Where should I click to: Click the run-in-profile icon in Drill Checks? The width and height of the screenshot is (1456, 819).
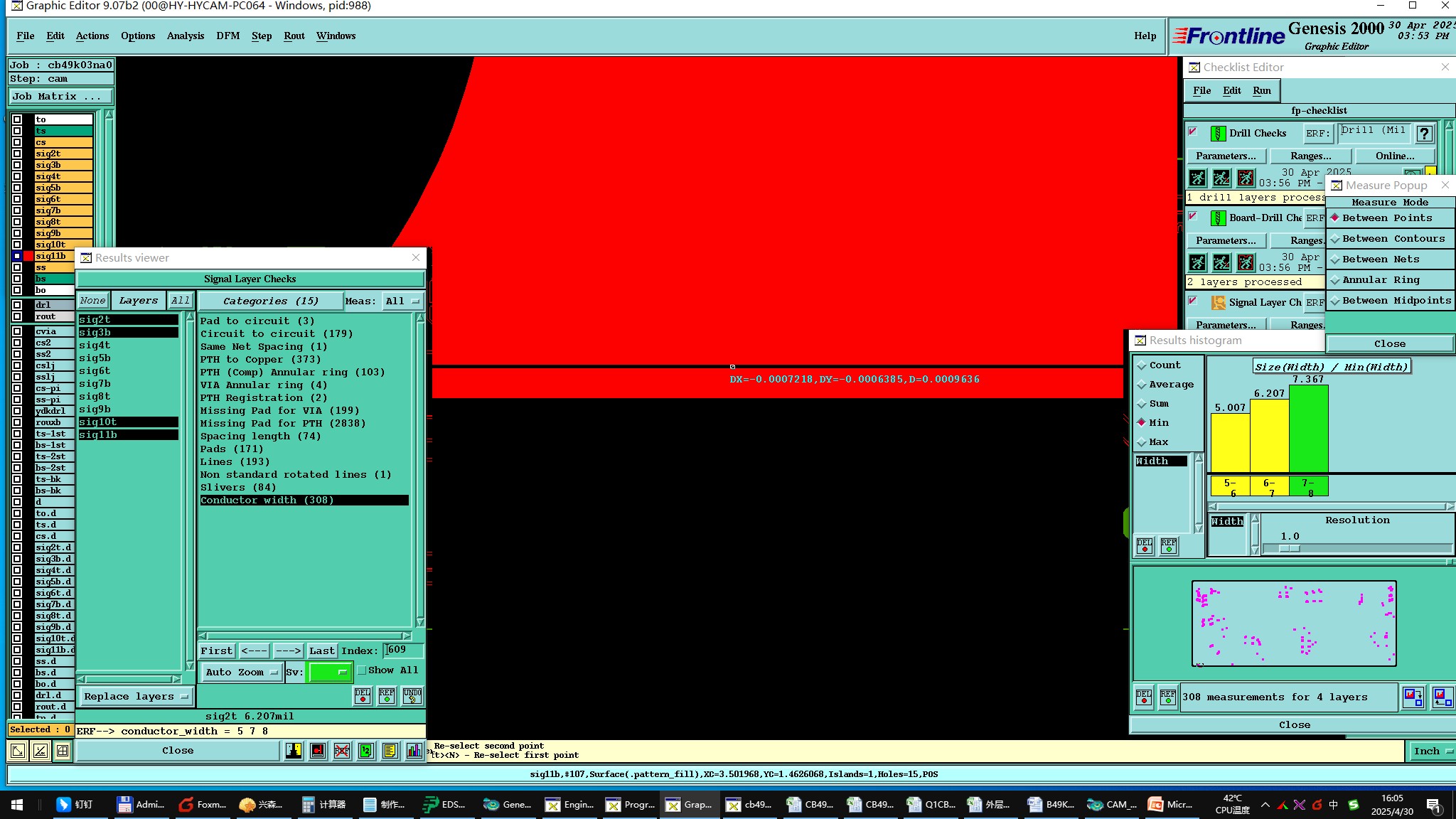pyautogui.click(x=1246, y=178)
